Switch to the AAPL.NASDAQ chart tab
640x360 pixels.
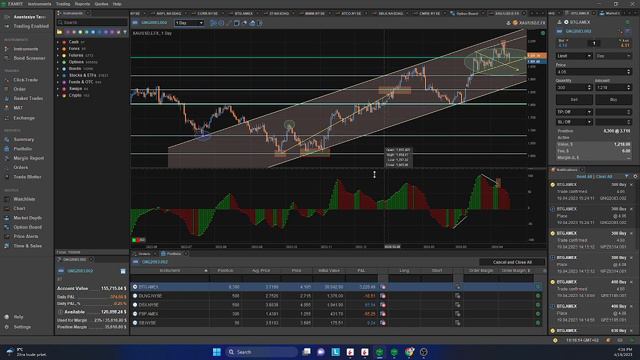point(168,13)
